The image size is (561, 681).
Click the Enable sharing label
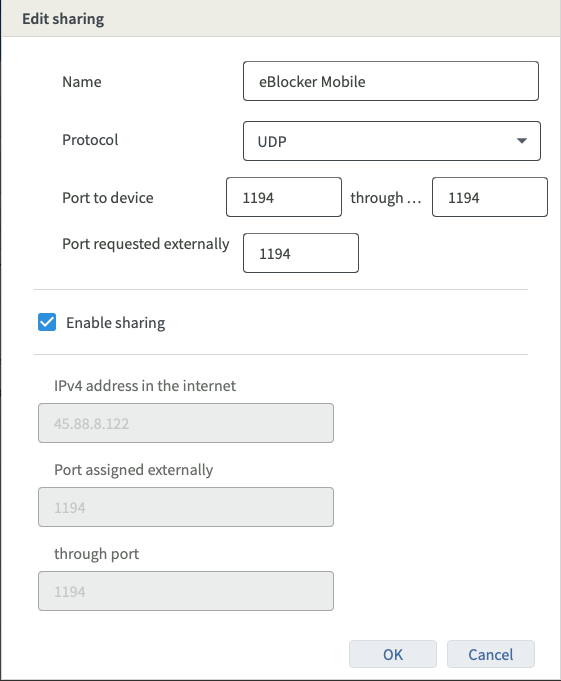(x=116, y=323)
